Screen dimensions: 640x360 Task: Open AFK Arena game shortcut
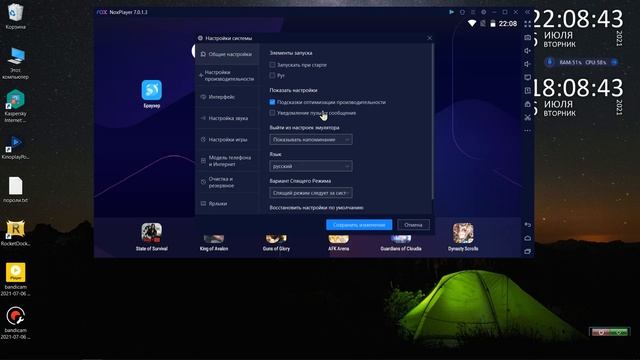coord(338,239)
